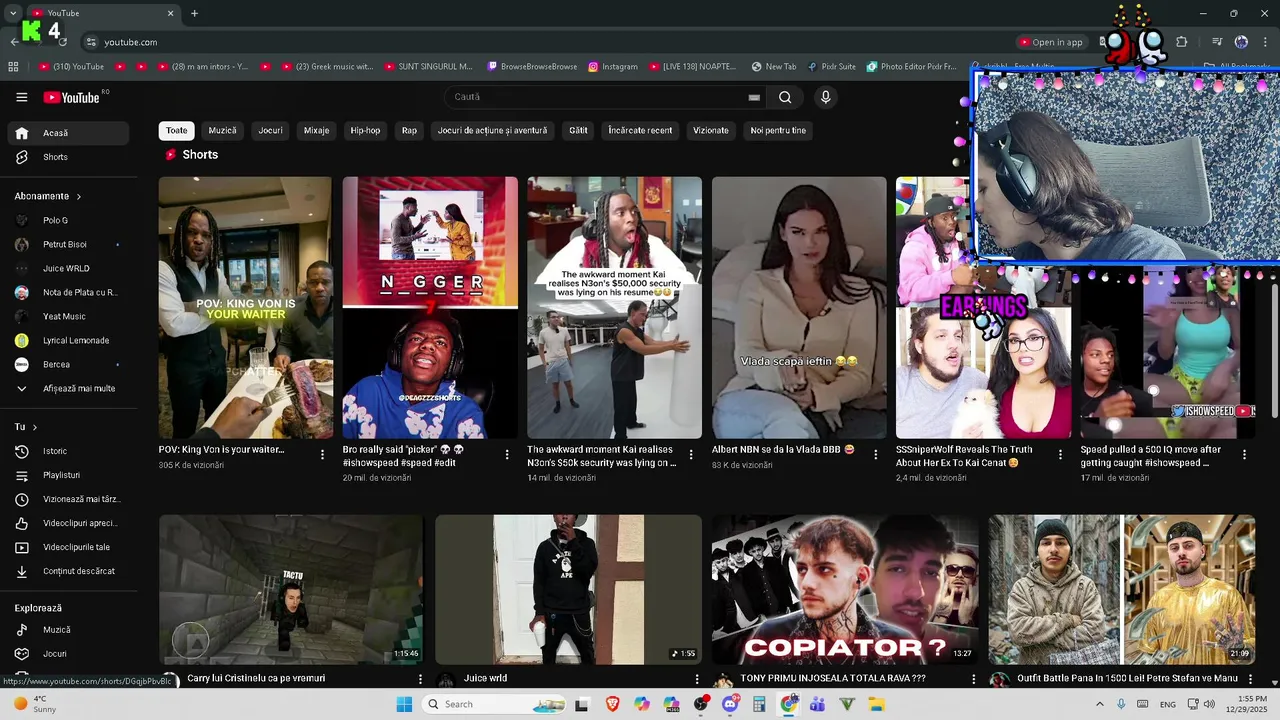Show hidden system tray icons

(1100, 704)
